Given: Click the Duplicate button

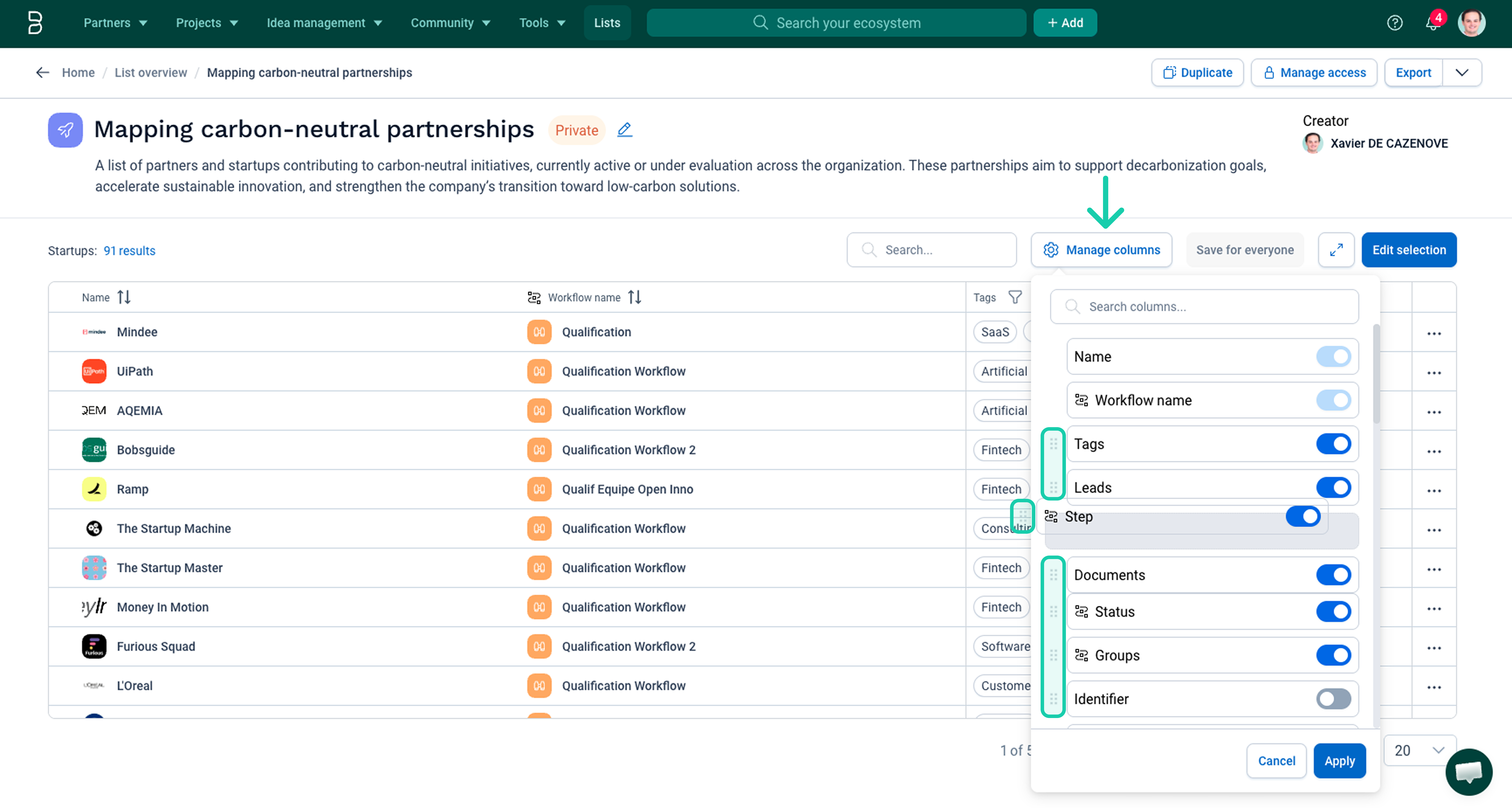Looking at the screenshot, I should [1197, 72].
